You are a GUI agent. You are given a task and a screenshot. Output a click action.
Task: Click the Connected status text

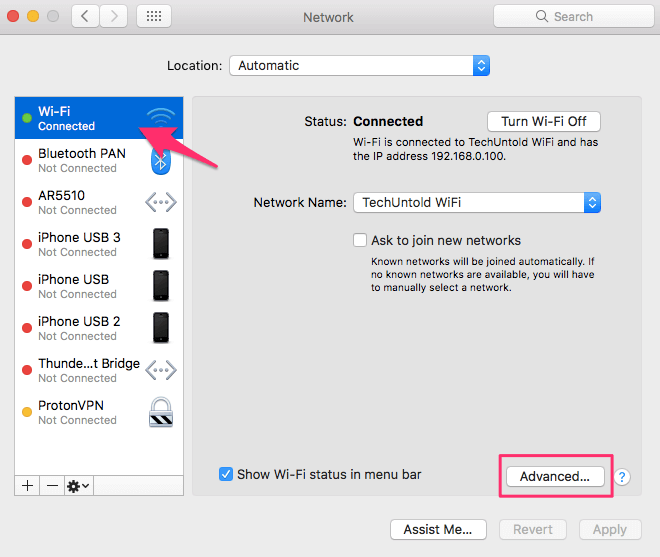[x=388, y=121]
